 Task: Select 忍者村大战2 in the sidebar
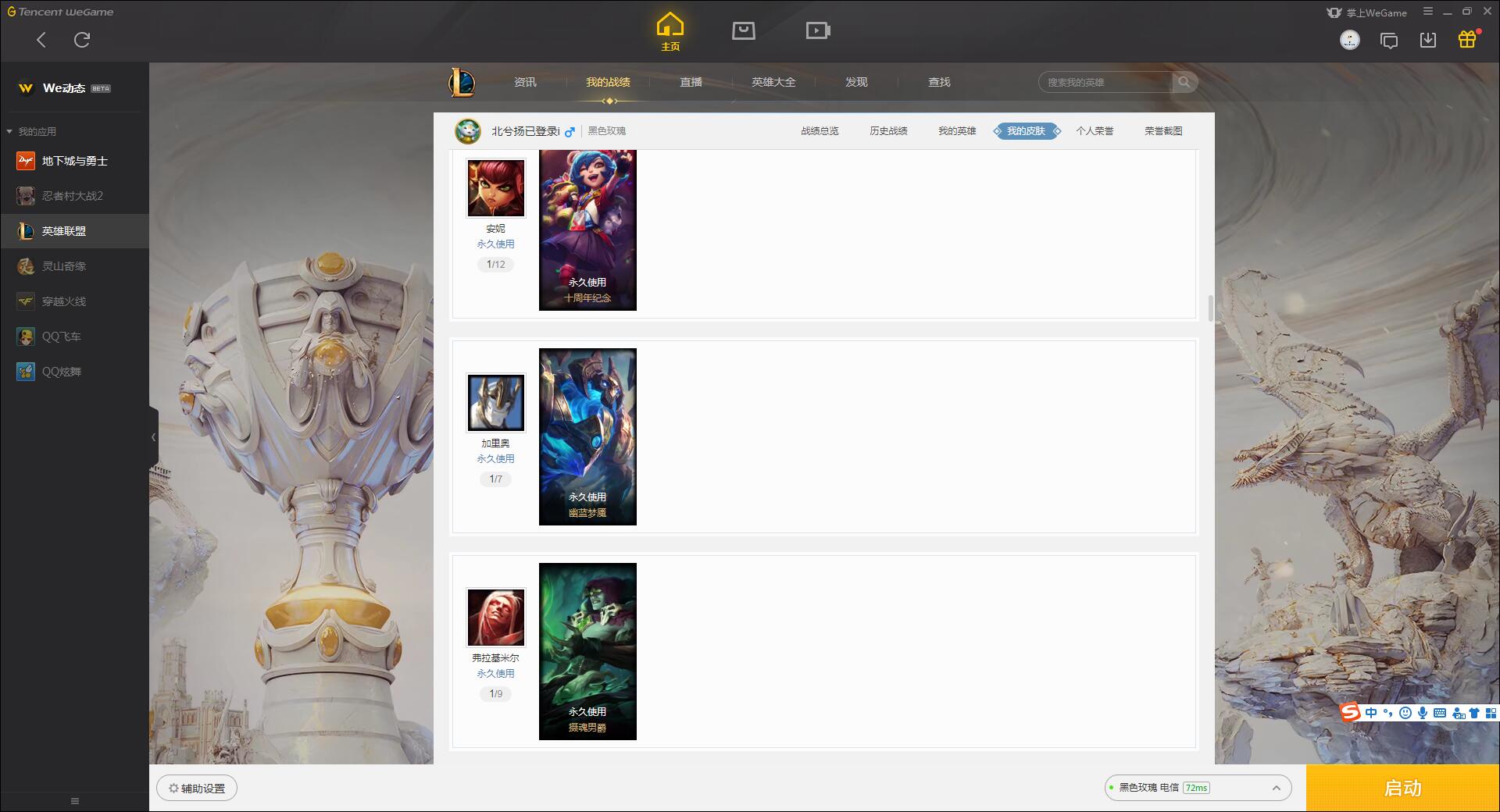(x=74, y=196)
